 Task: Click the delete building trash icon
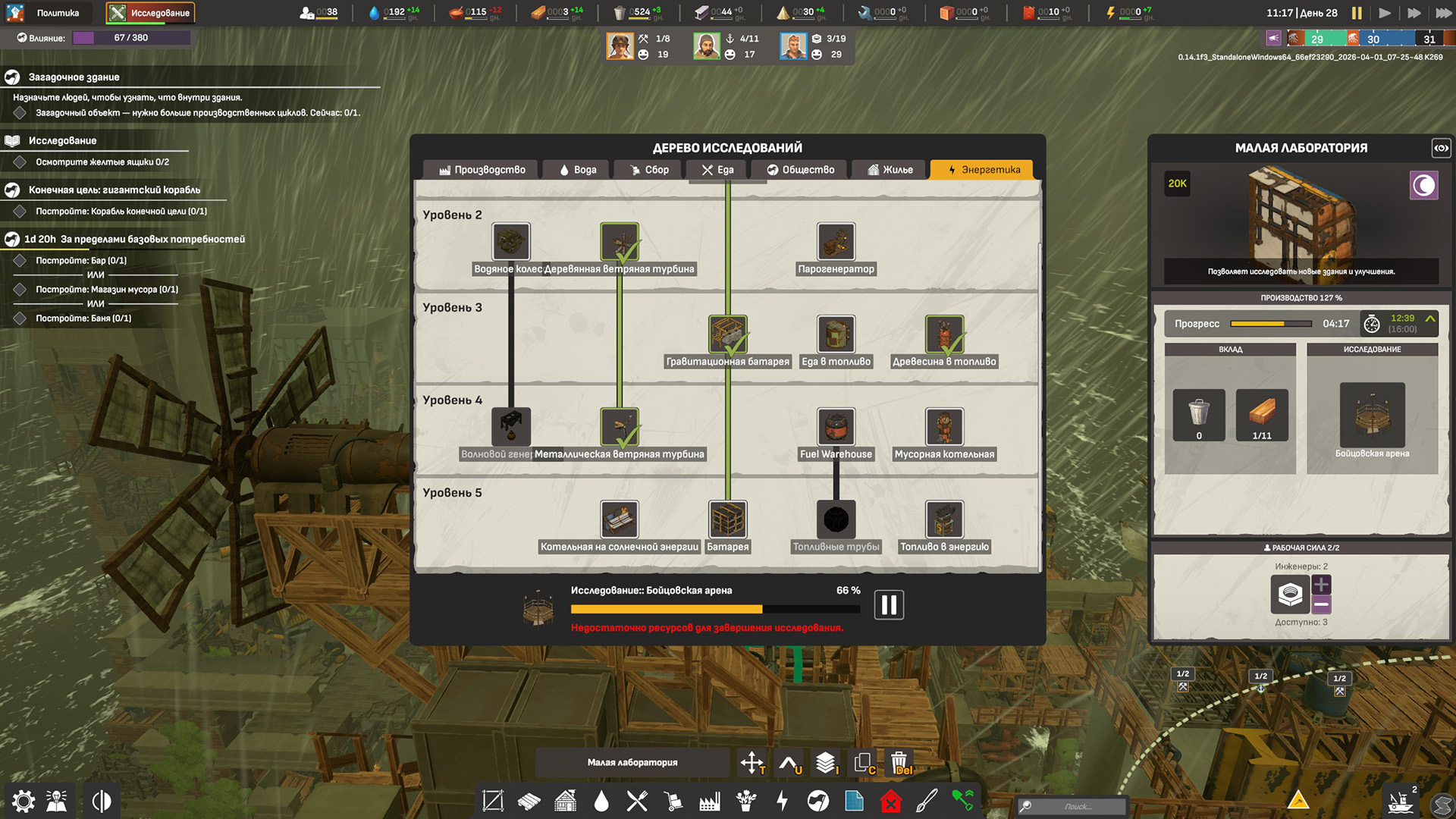[x=899, y=762]
